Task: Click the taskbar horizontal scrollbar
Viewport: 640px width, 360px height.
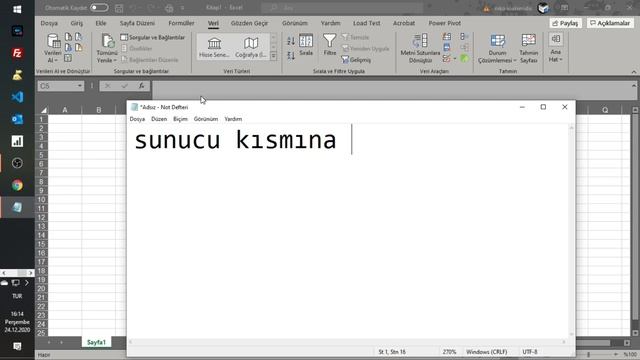Action: [x=17, y=273]
